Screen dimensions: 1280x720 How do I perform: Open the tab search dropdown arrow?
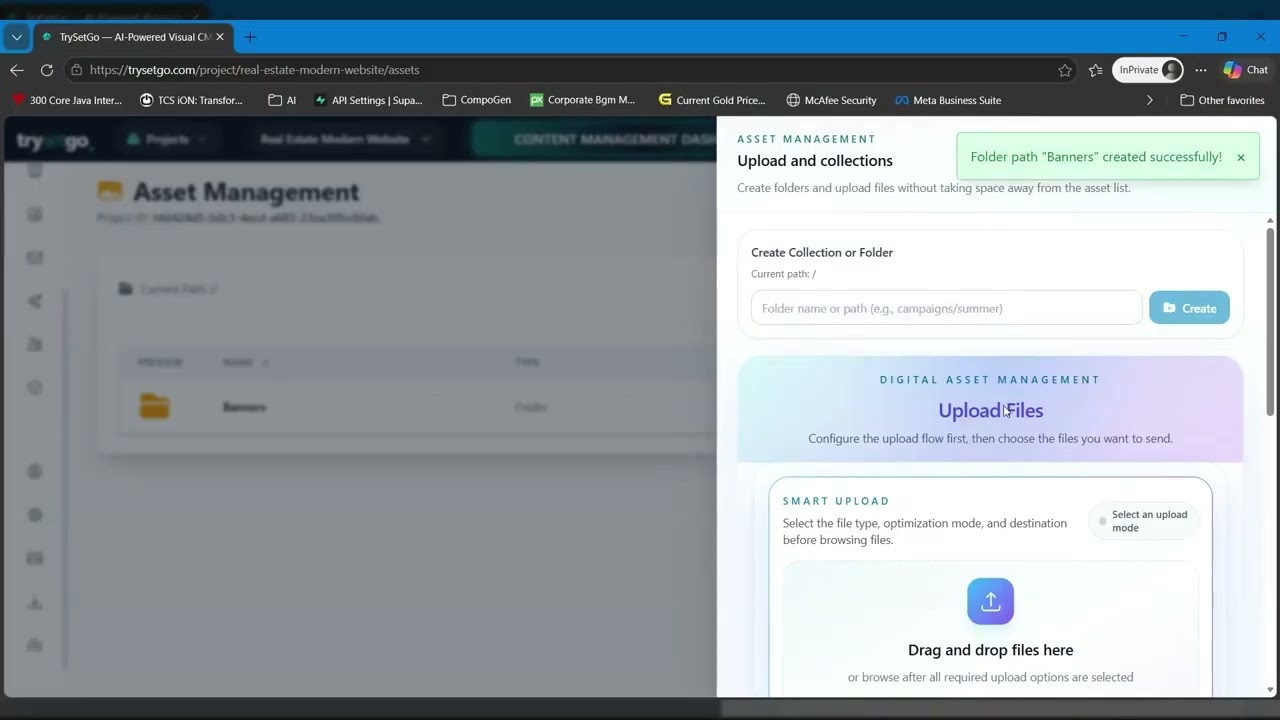coord(16,37)
